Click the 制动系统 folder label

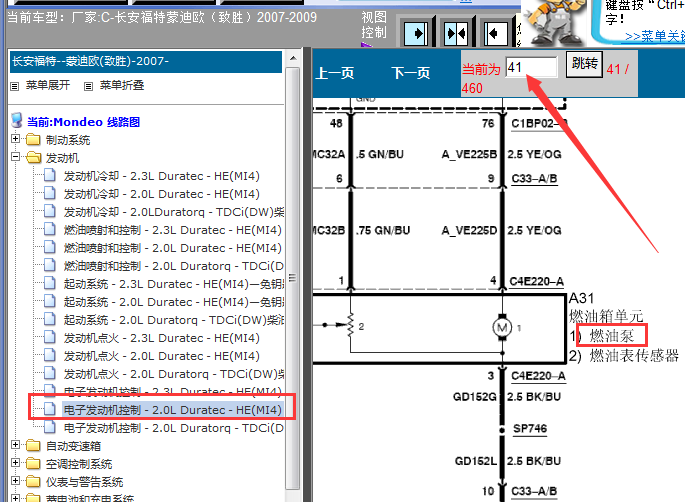click(68, 140)
